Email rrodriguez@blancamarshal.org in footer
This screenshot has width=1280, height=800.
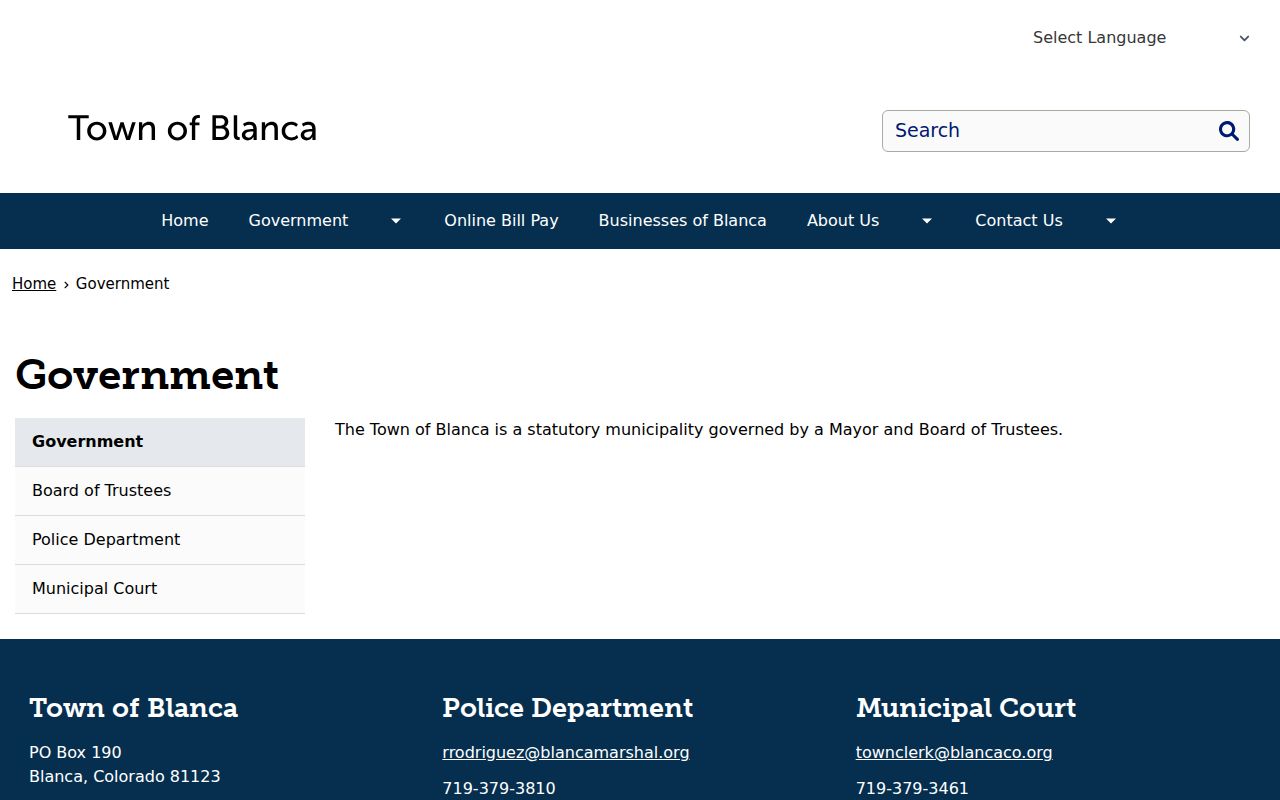(566, 753)
